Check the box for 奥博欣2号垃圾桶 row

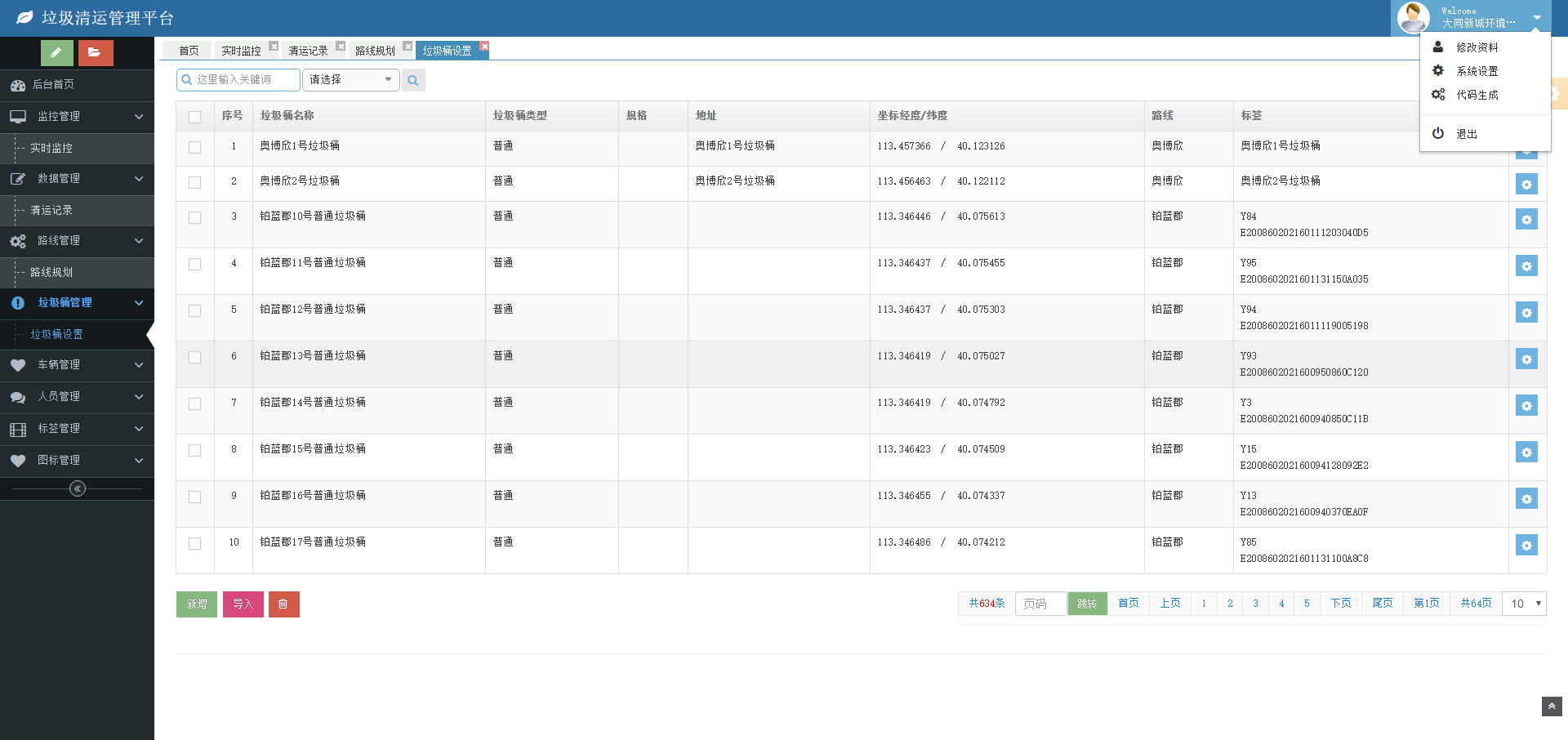(x=194, y=182)
